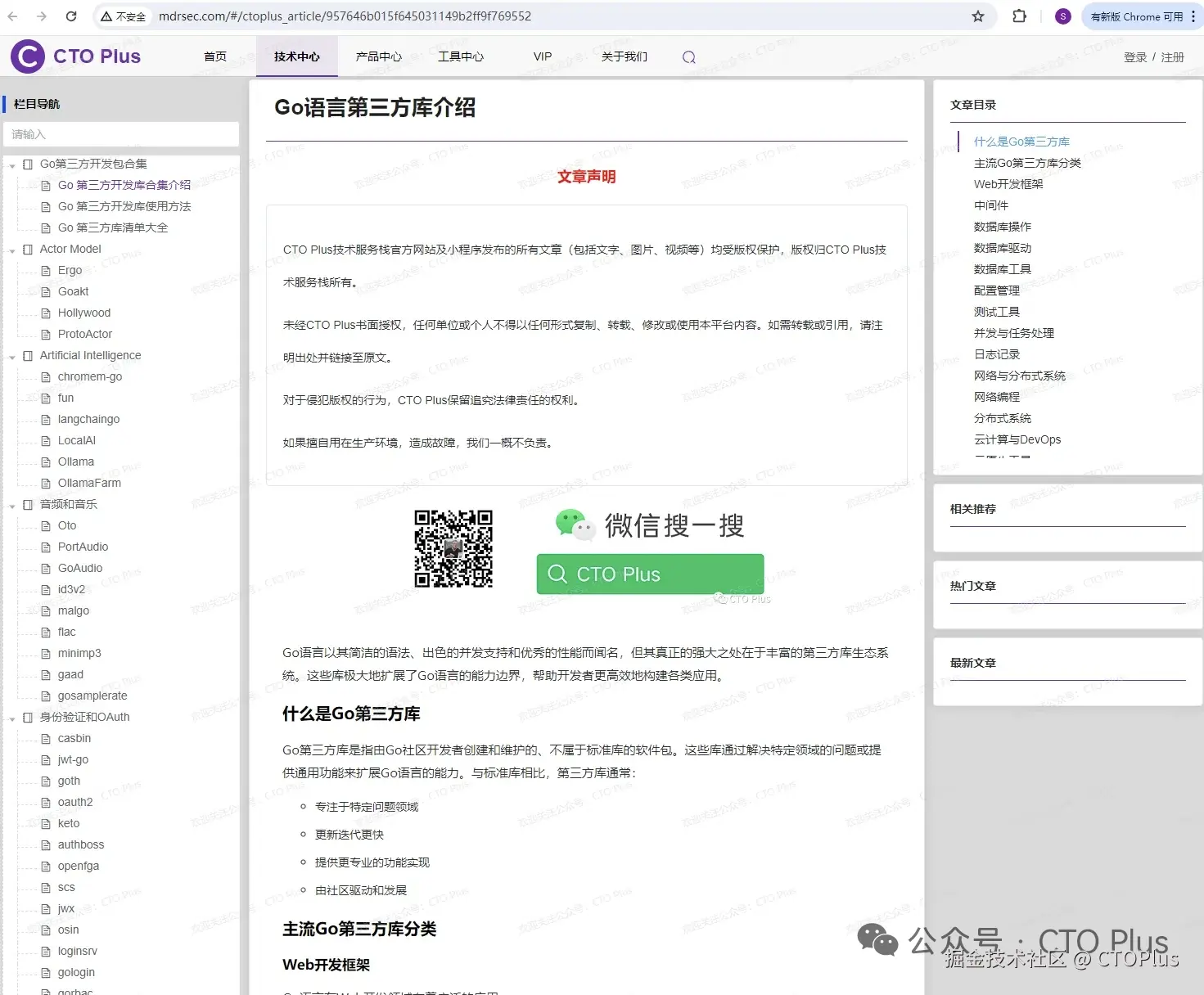Click the profile avatar in browser toolbar
Image resolution: width=1204 pixels, height=995 pixels.
(x=1062, y=16)
